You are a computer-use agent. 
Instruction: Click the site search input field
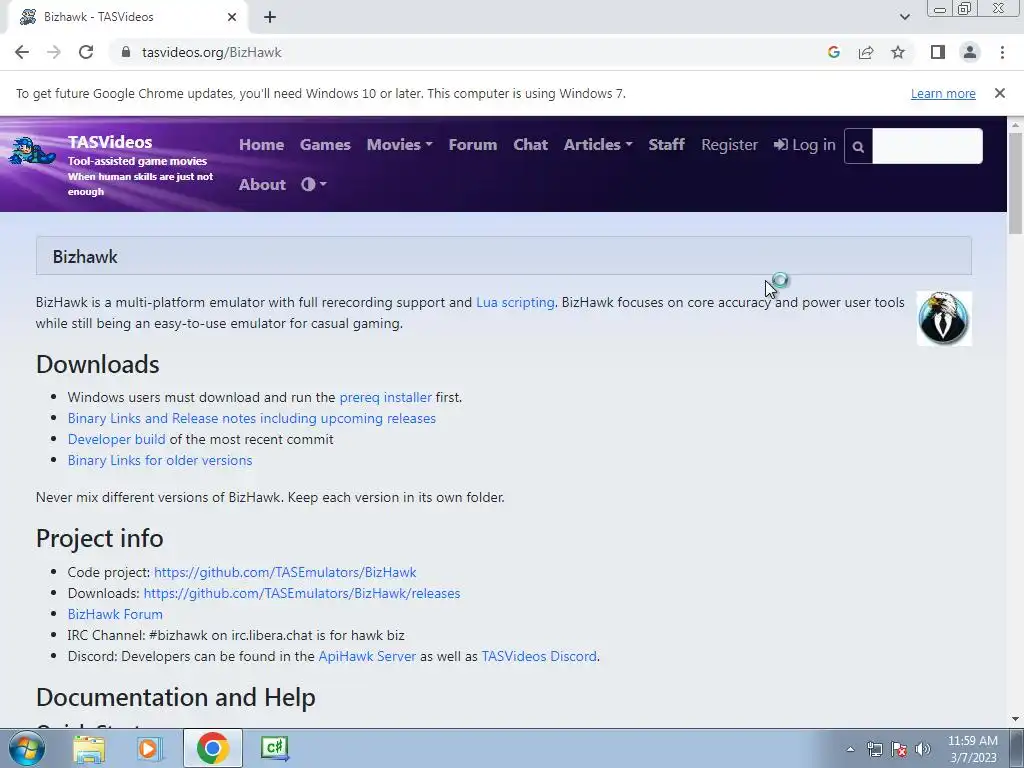pyautogui.click(x=927, y=146)
